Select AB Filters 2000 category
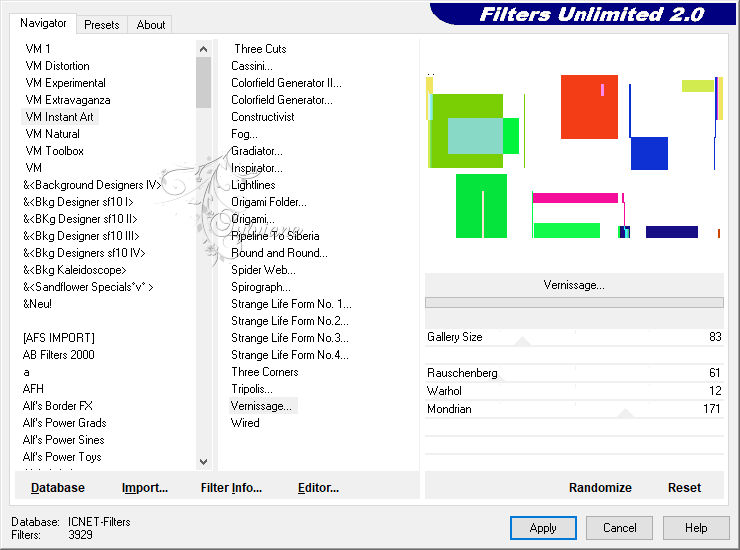740x550 pixels. (59, 355)
